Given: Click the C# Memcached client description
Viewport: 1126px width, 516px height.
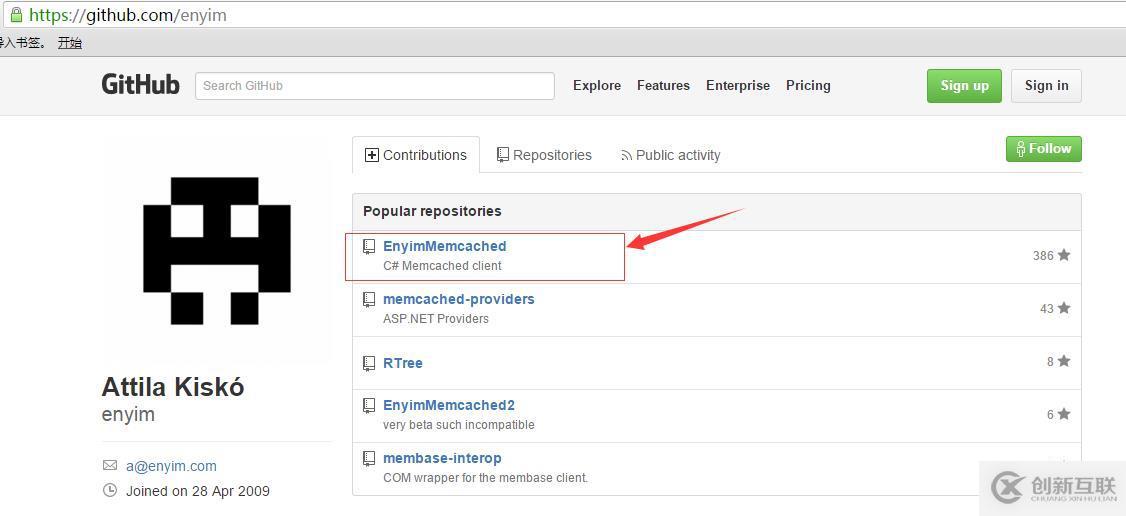Looking at the screenshot, I should pos(442,266).
